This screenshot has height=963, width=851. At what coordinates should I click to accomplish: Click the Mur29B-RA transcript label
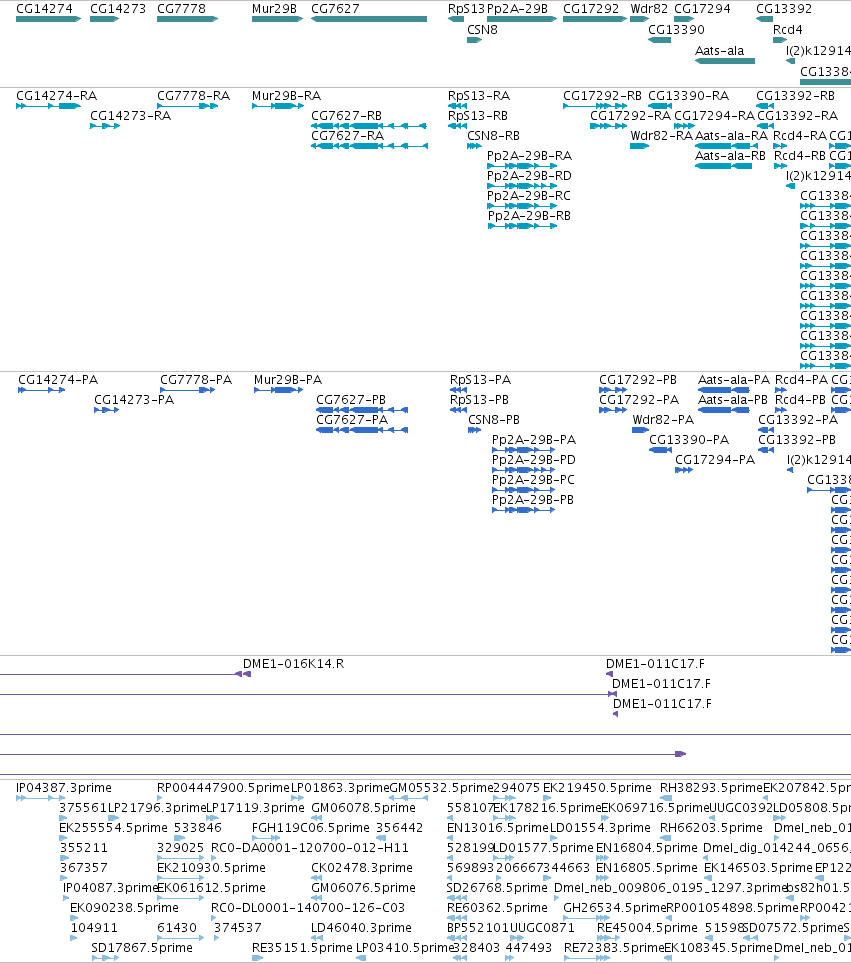point(286,96)
